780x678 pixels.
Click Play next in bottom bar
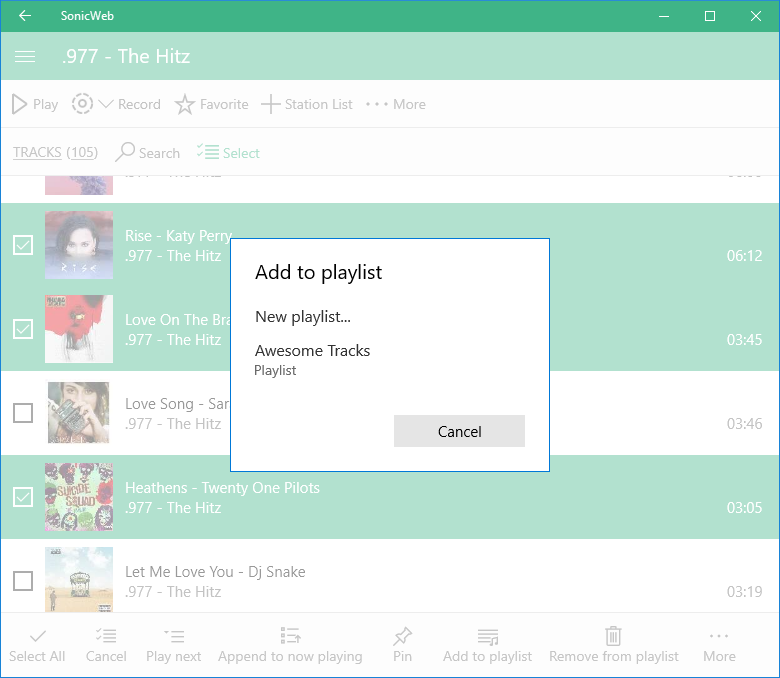173,637
